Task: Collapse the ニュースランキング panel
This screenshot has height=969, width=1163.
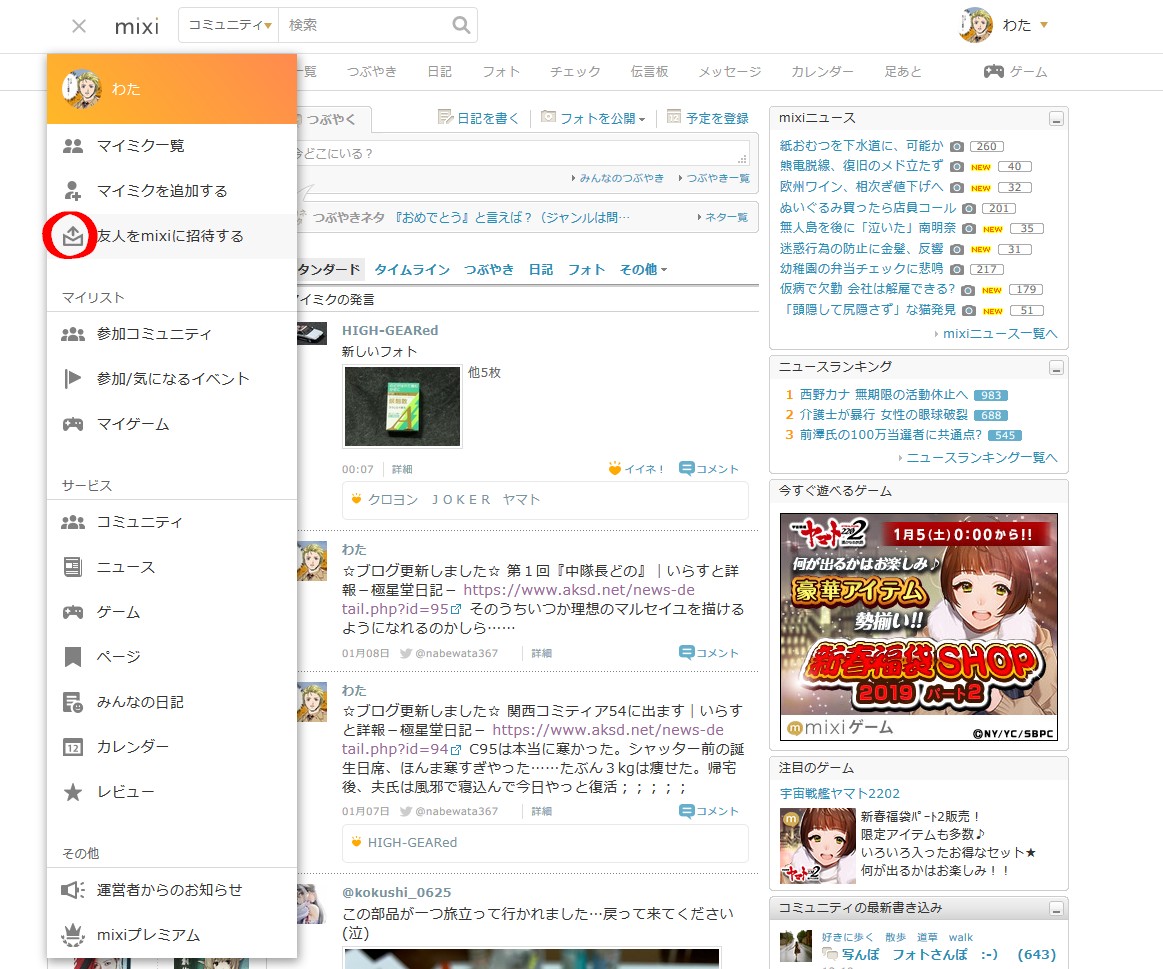Action: tap(1056, 368)
